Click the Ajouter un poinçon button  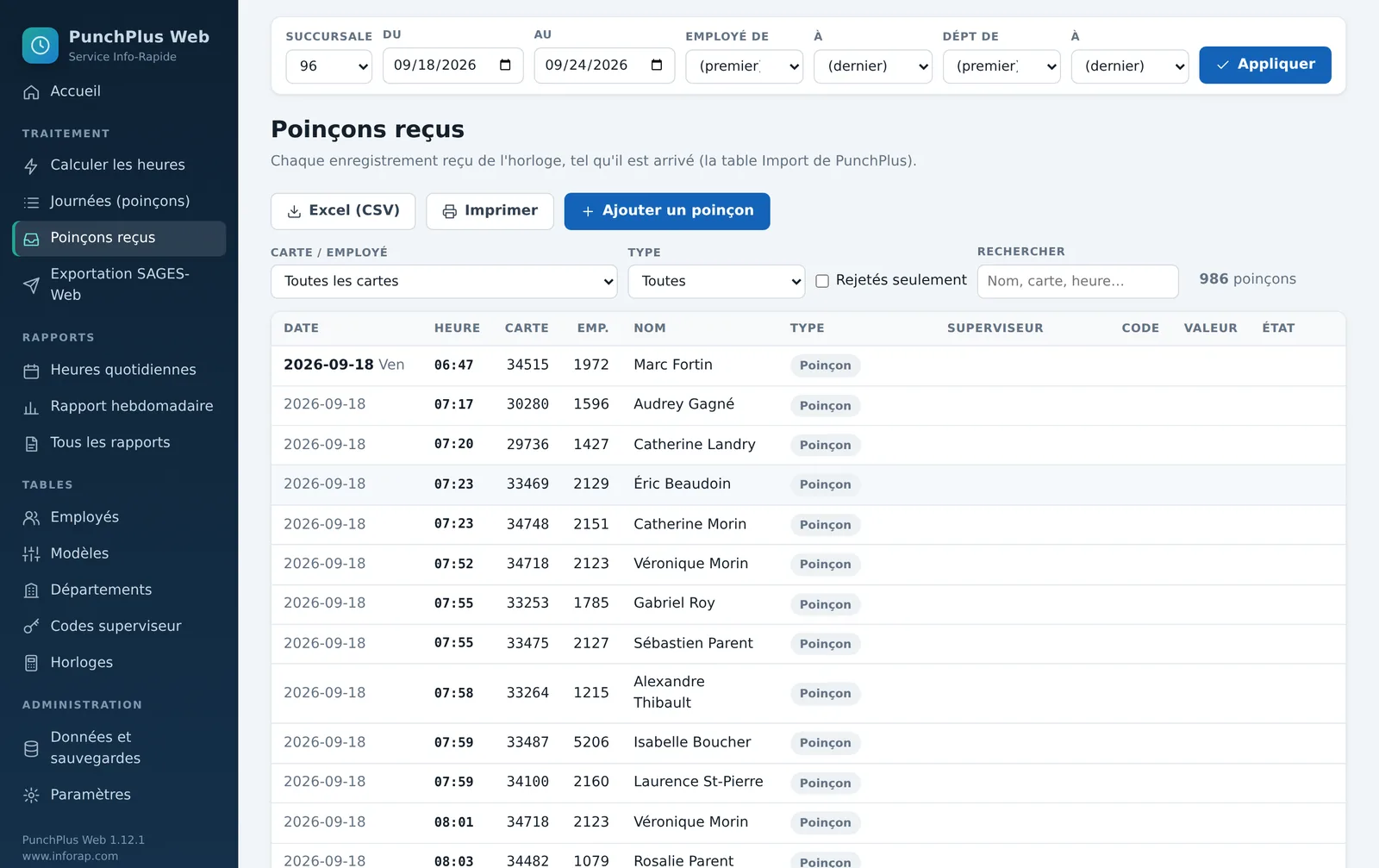tap(667, 211)
